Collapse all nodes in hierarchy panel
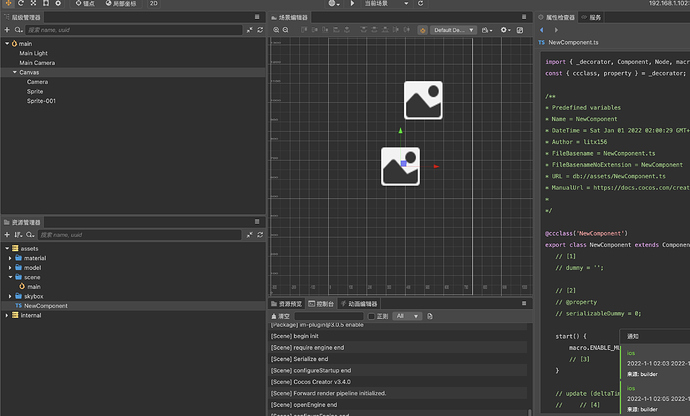The image size is (690, 416). pyautogui.click(x=250, y=29)
